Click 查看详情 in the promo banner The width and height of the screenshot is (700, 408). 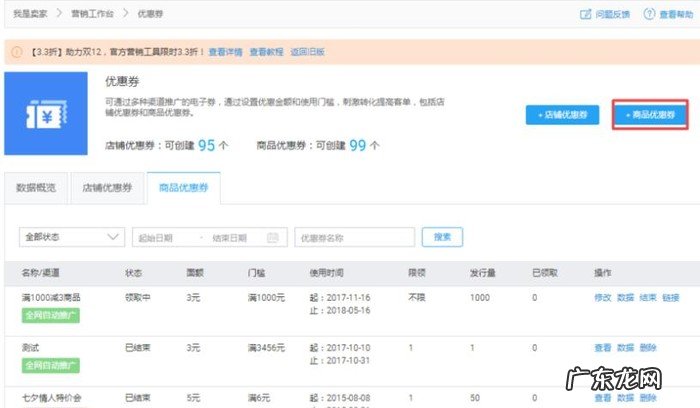point(225,52)
